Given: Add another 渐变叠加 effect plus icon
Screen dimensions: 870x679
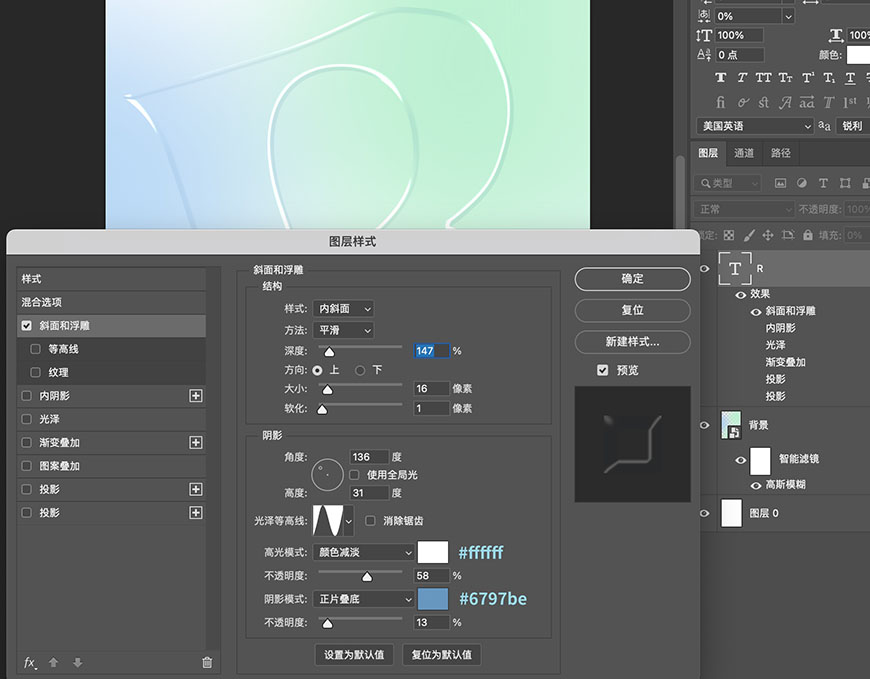Looking at the screenshot, I should [196, 442].
